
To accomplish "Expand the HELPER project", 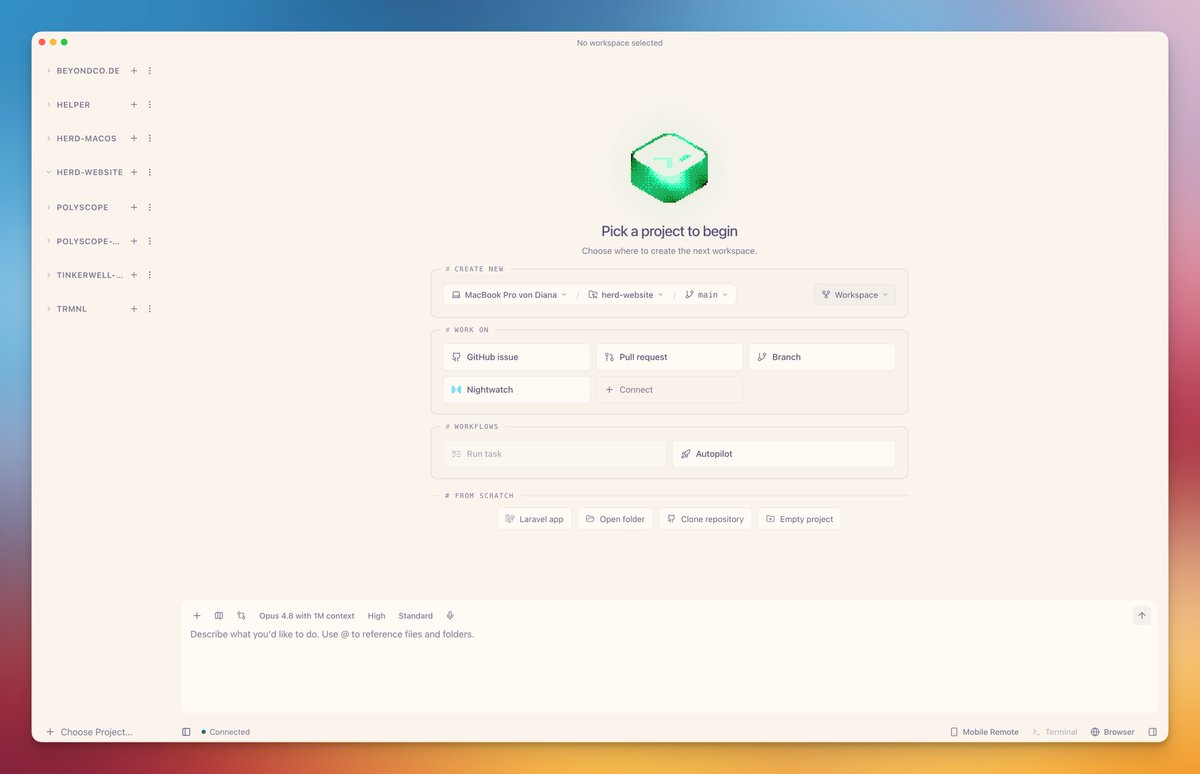I will click(x=48, y=105).
